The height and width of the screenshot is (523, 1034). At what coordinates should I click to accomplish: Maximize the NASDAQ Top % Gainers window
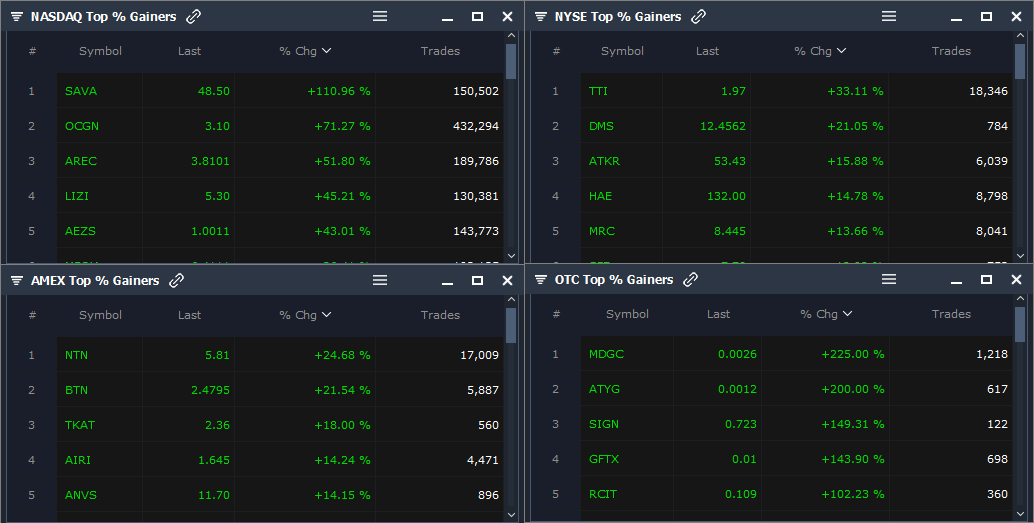pyautogui.click(x=477, y=16)
